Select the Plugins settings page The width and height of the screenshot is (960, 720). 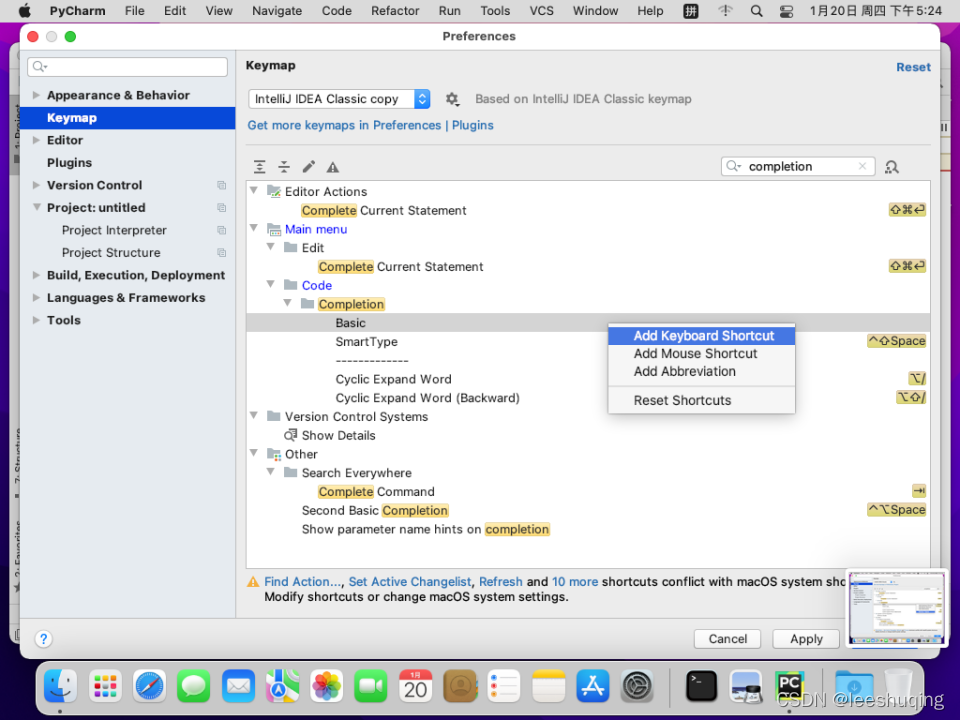69,163
